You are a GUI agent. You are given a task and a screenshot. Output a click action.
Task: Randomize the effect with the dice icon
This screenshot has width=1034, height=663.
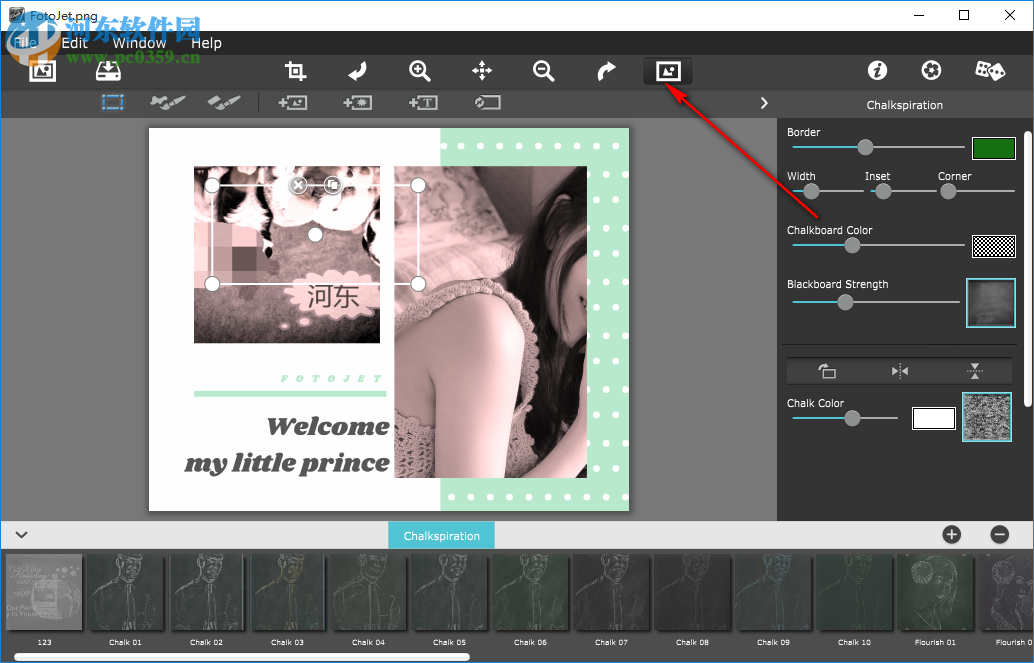pos(989,70)
